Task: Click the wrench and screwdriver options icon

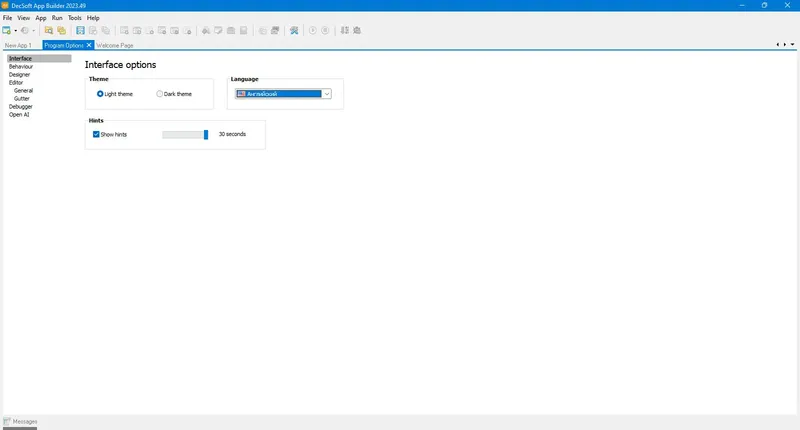Action: point(294,31)
